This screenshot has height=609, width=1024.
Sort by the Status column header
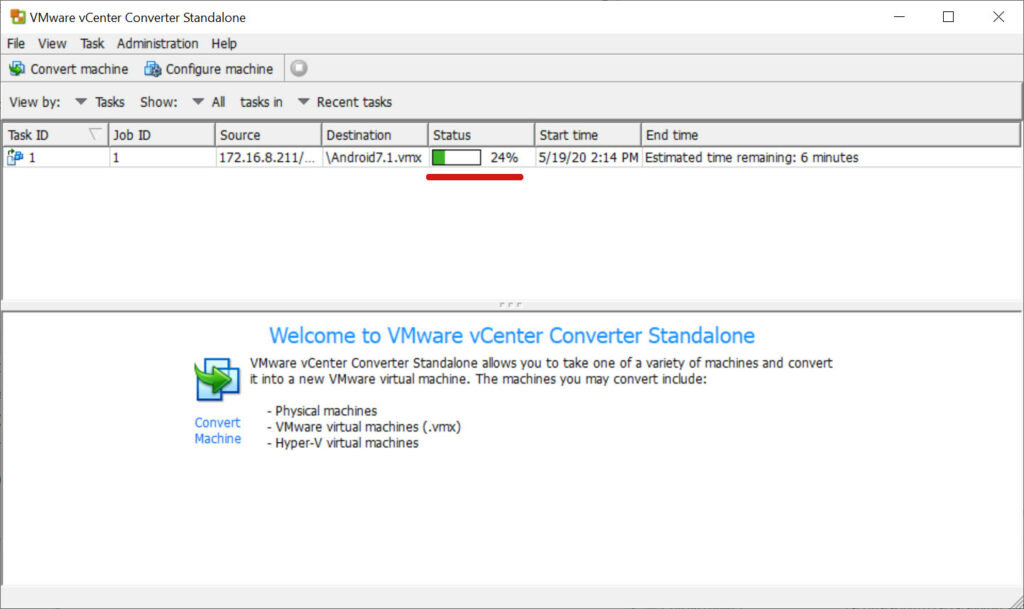click(481, 135)
